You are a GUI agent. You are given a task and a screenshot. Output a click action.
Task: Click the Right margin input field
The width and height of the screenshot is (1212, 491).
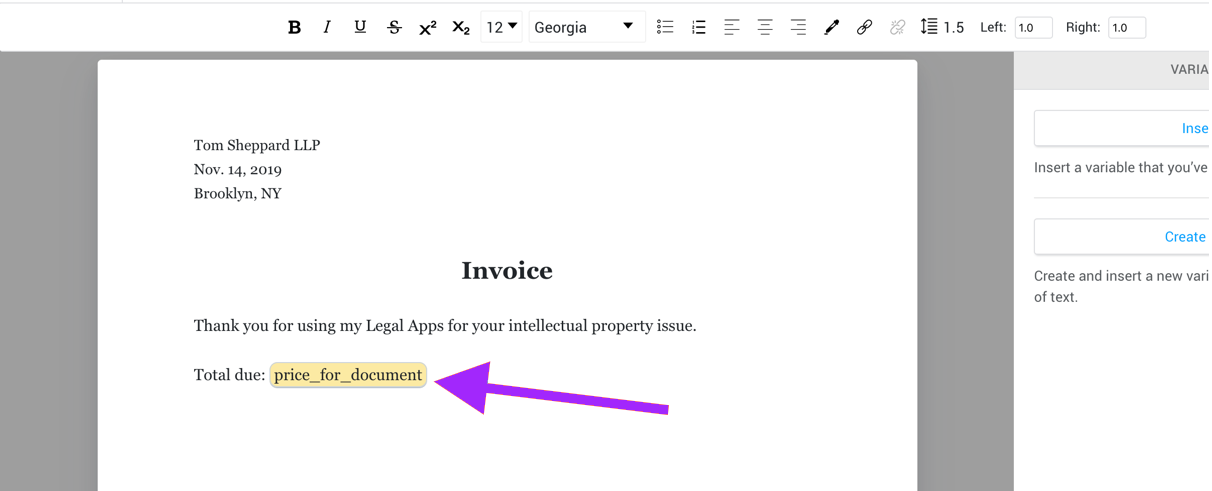[1126, 28]
